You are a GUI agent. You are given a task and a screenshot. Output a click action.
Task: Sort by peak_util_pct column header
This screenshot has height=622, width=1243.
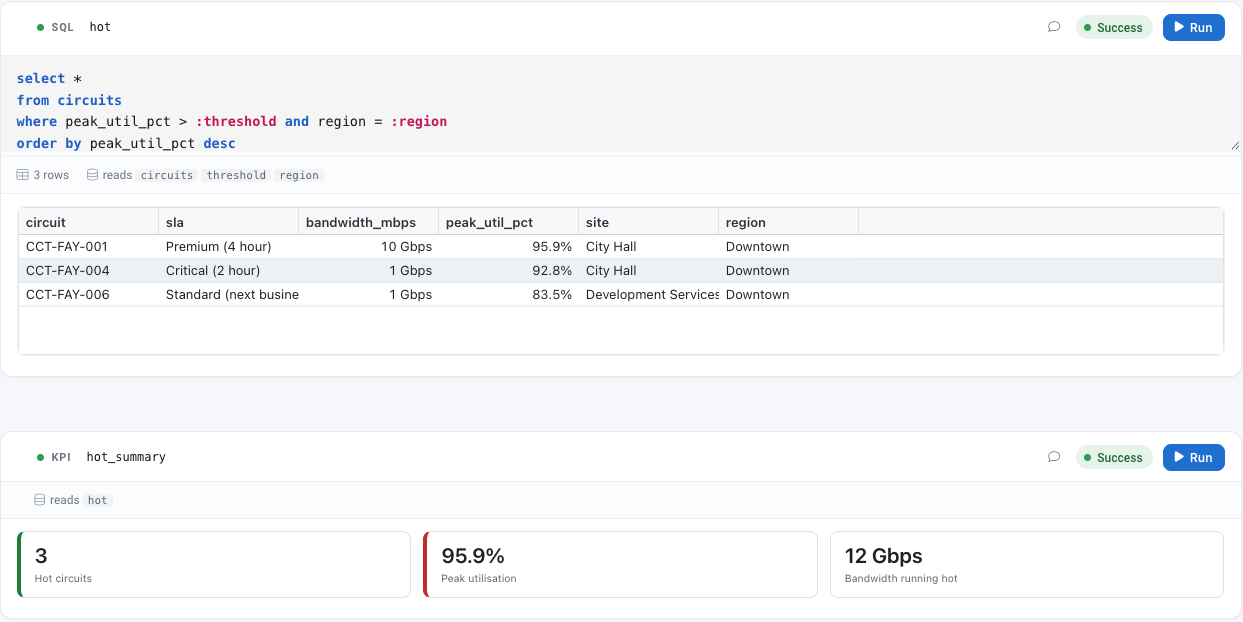coord(509,222)
